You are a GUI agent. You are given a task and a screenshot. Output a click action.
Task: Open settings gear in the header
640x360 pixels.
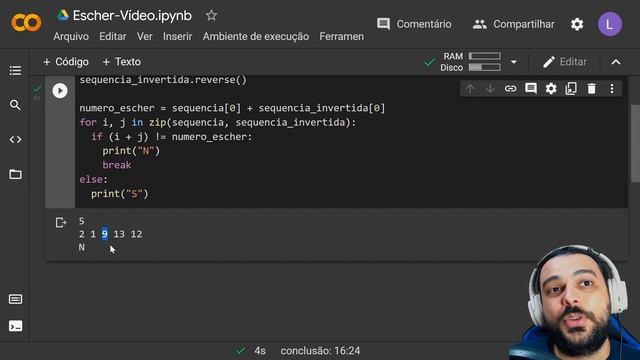[577, 24]
